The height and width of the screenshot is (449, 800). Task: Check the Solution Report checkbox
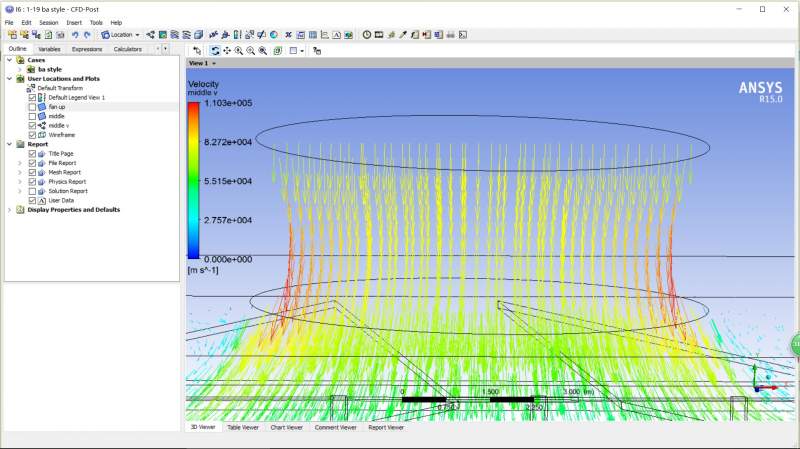point(32,191)
